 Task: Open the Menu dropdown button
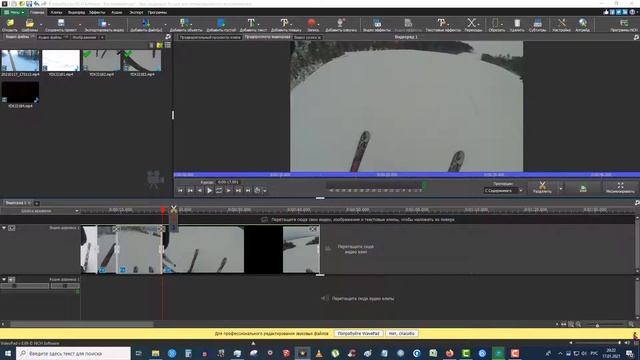click(14, 12)
